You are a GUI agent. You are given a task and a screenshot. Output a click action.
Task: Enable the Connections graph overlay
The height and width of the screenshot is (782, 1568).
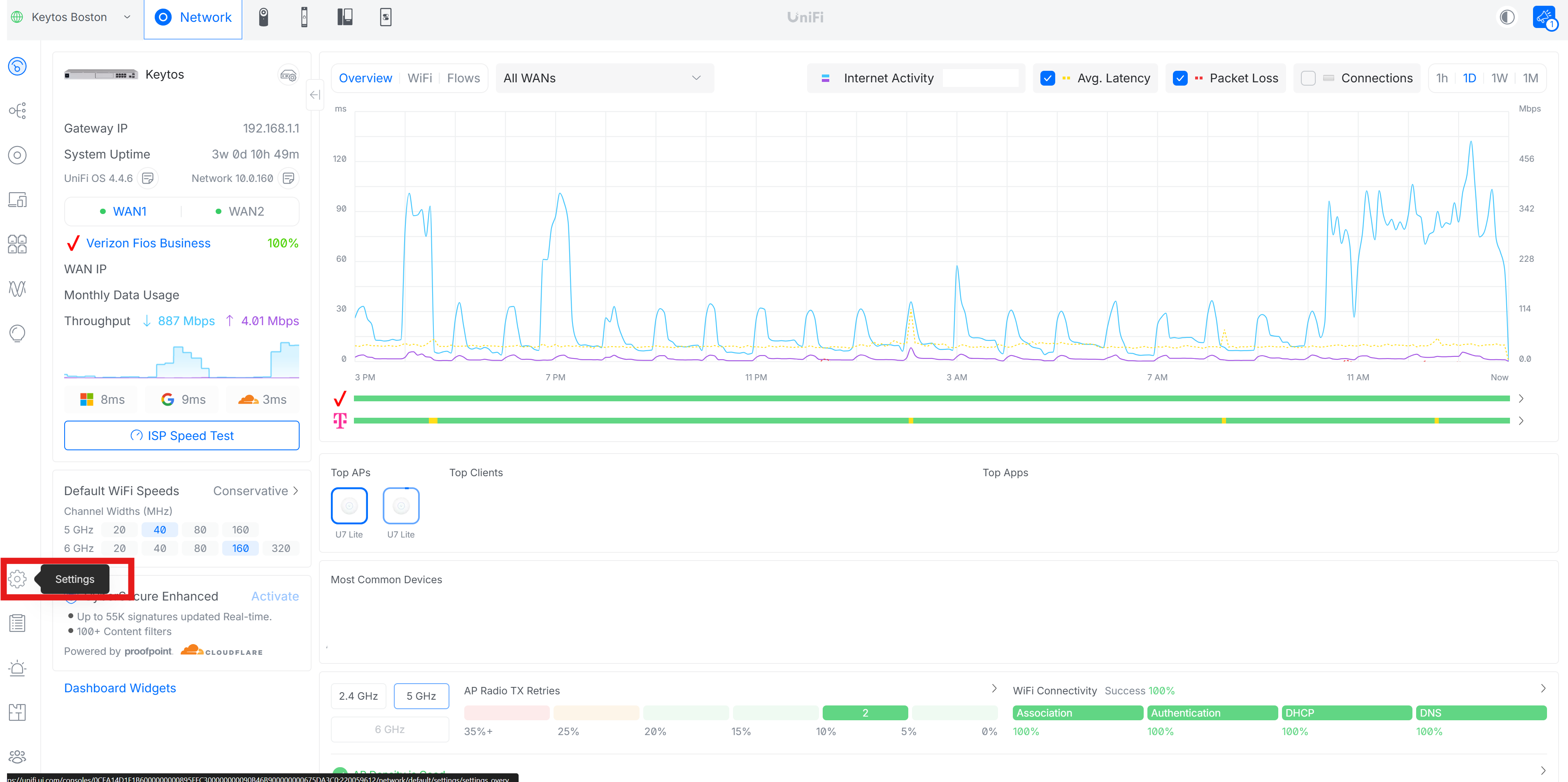[1308, 78]
